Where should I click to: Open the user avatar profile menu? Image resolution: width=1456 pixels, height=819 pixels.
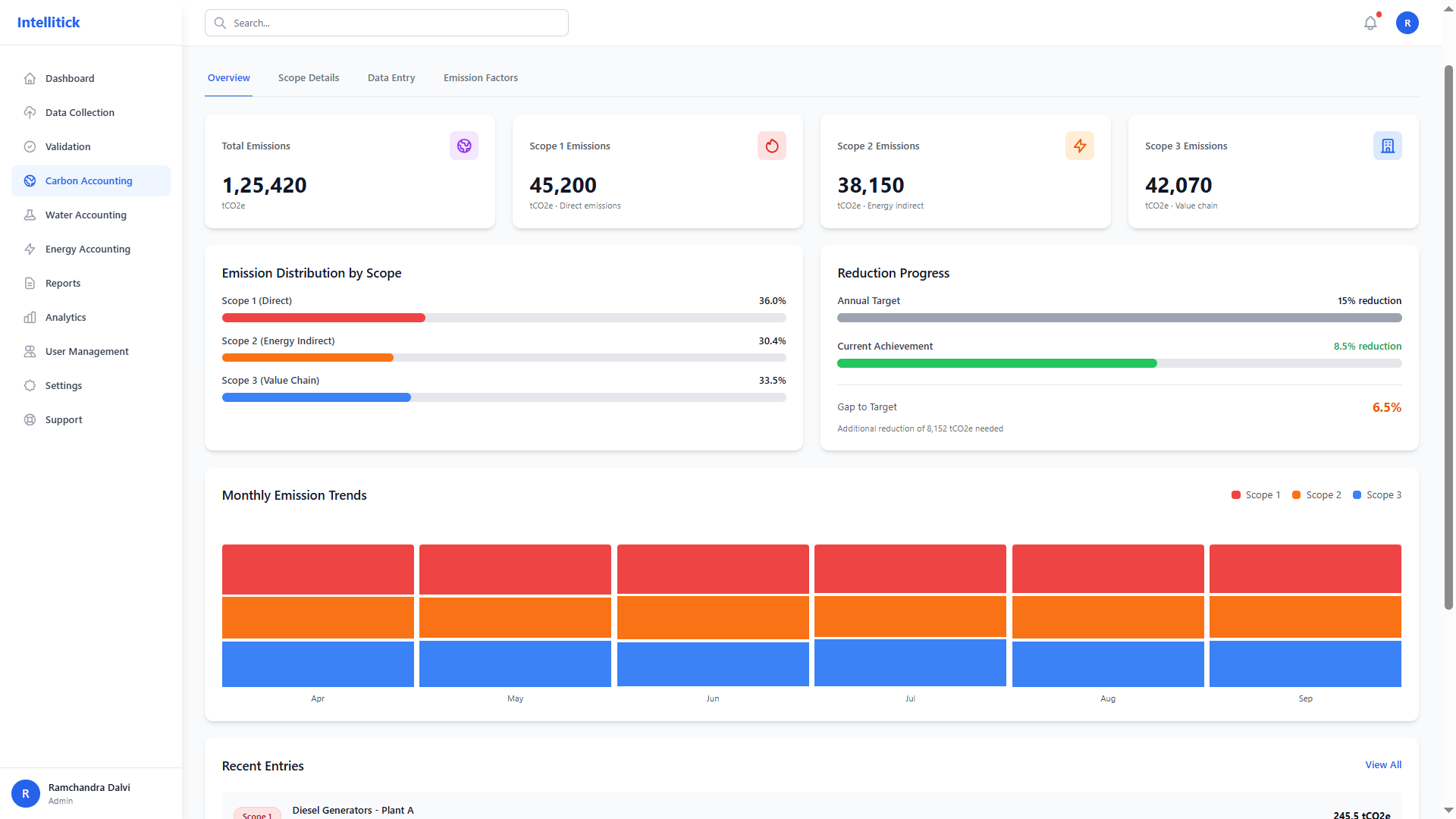point(1407,23)
